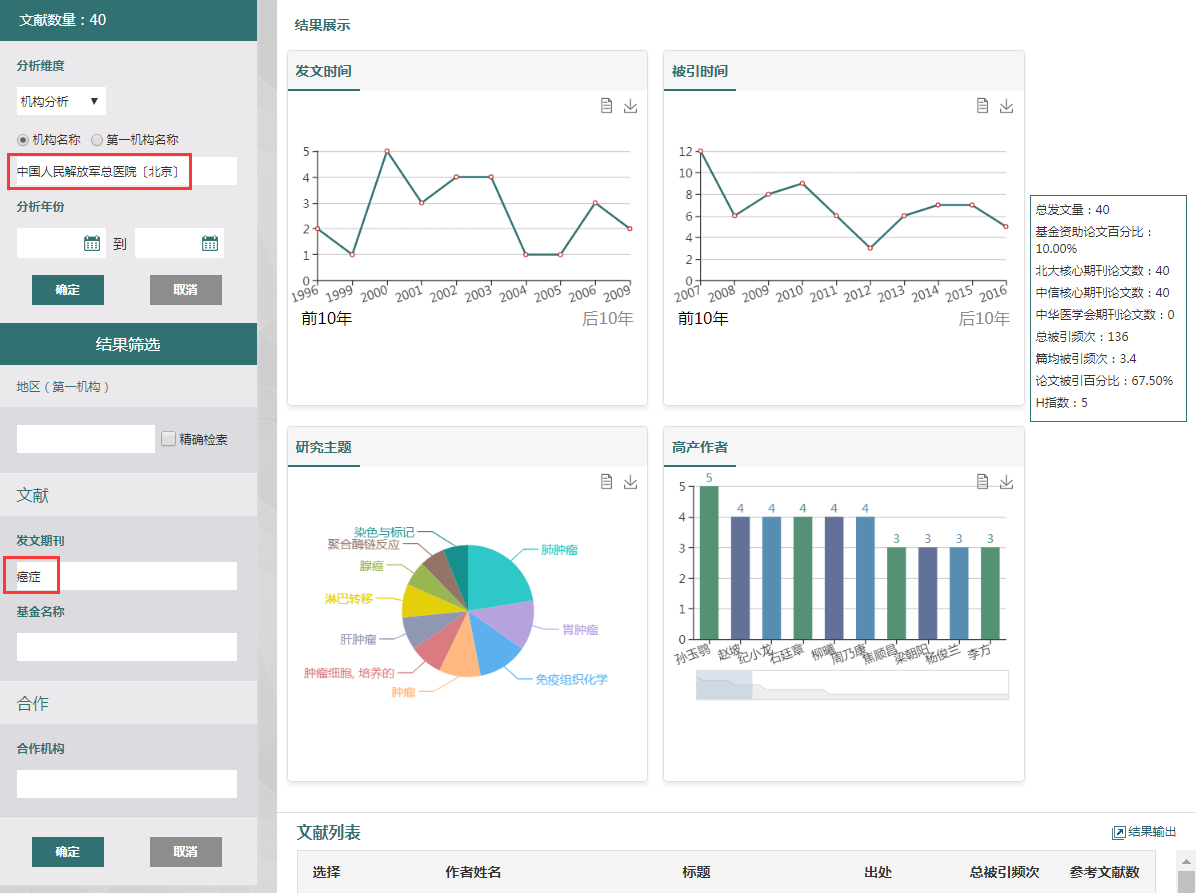
Task: Click the bottom 取消 button
Action: pos(185,852)
